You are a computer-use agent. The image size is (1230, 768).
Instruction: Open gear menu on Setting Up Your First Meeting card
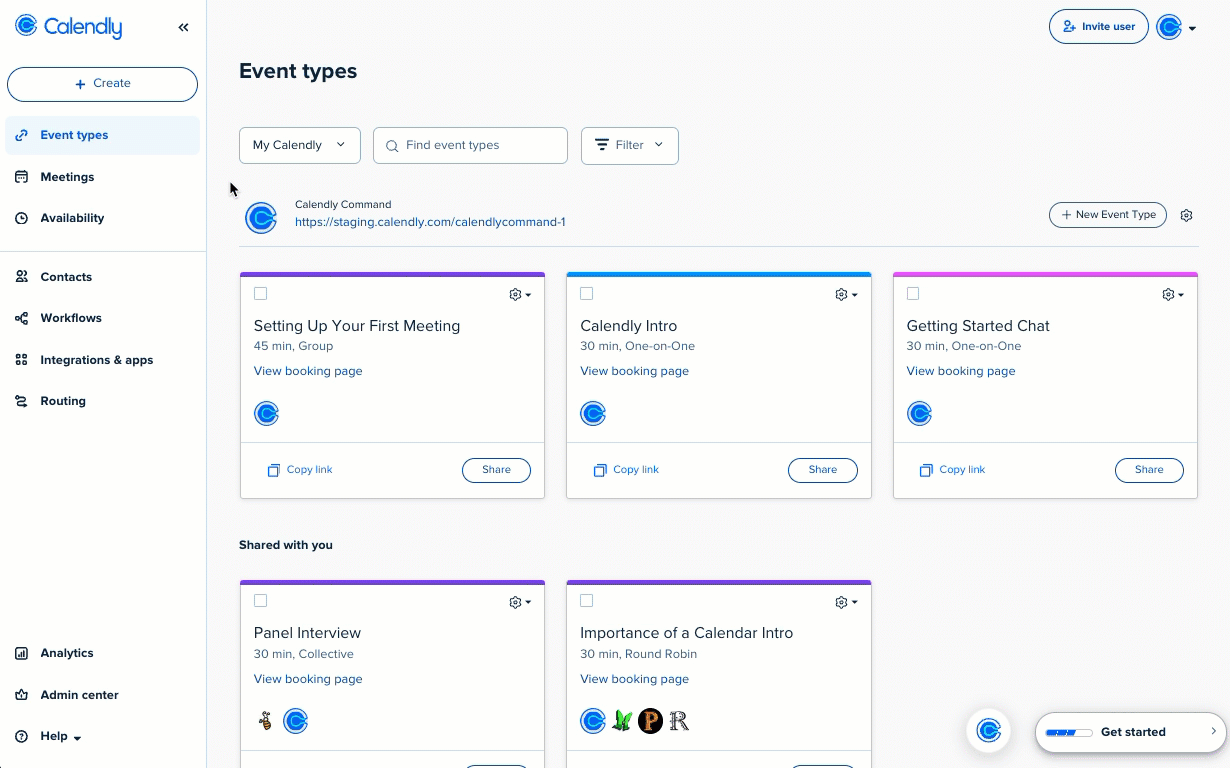point(520,295)
